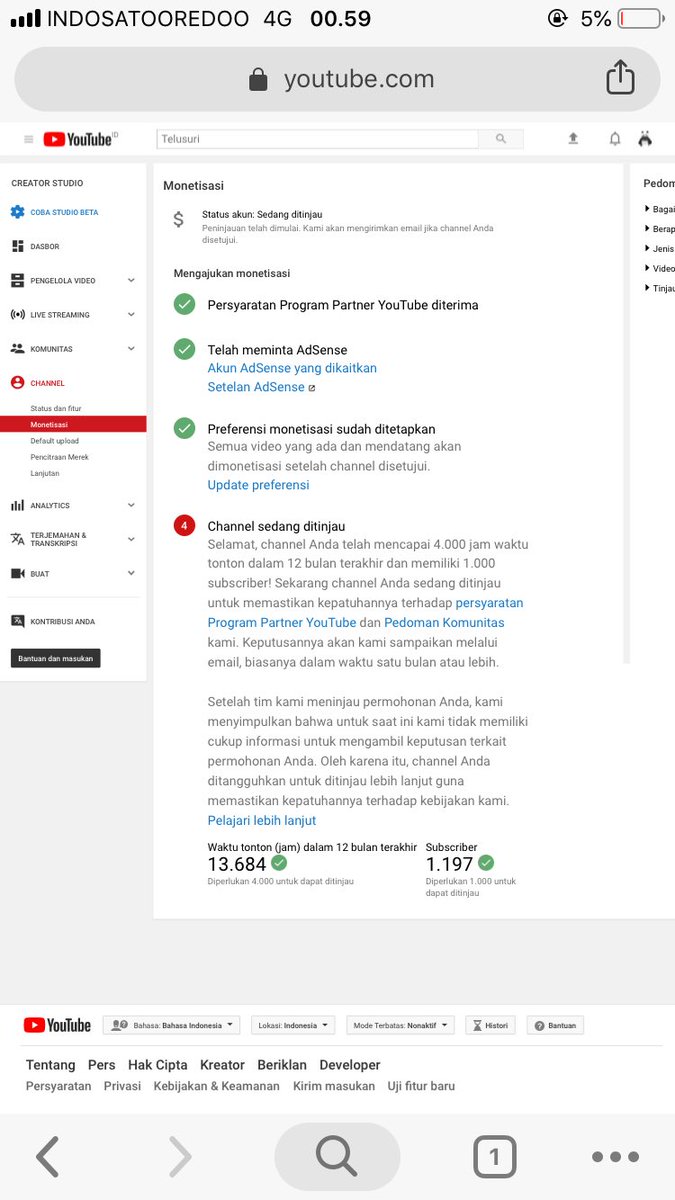Open the Uji fitur baru footer link
This screenshot has width=675, height=1200.
coord(421,1086)
